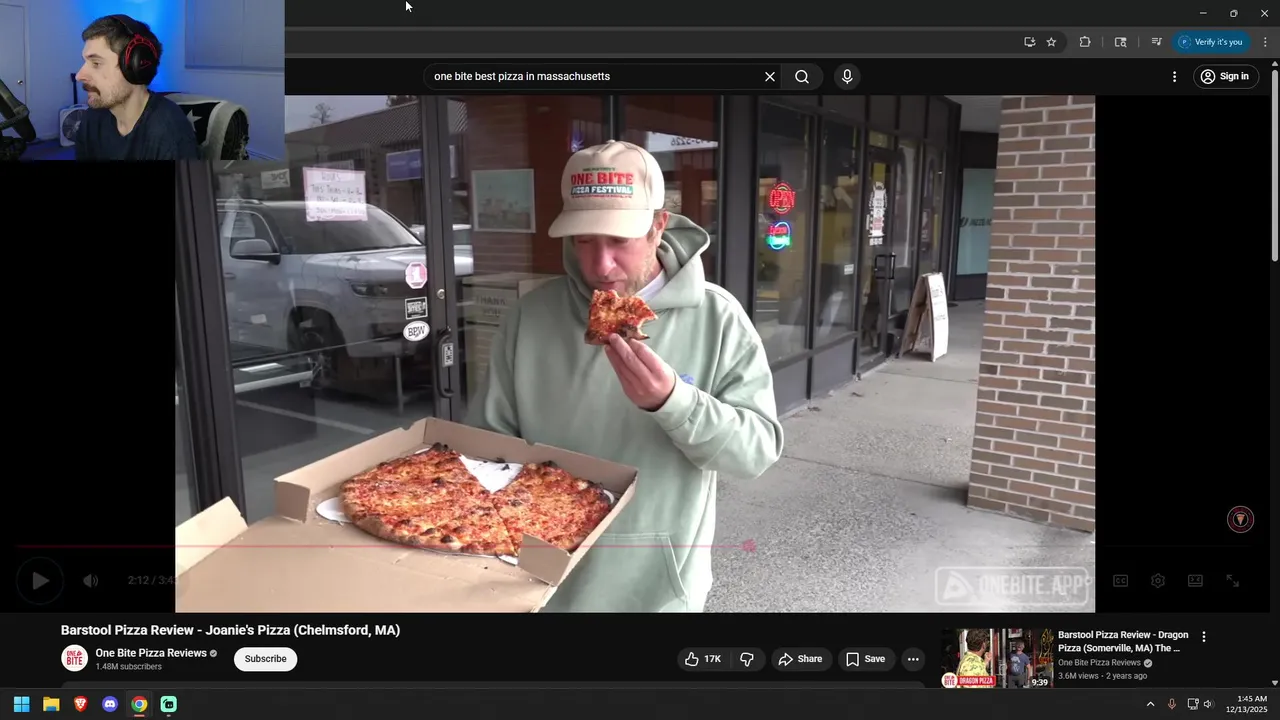Open File Explorer from the taskbar
The width and height of the screenshot is (1280, 720).
pos(51,704)
